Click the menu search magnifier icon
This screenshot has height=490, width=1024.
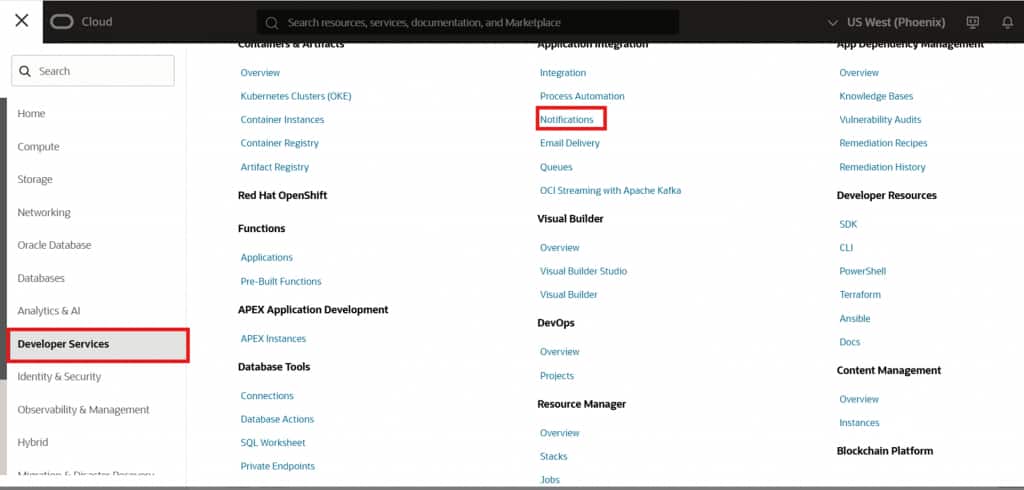pyautogui.click(x=26, y=71)
